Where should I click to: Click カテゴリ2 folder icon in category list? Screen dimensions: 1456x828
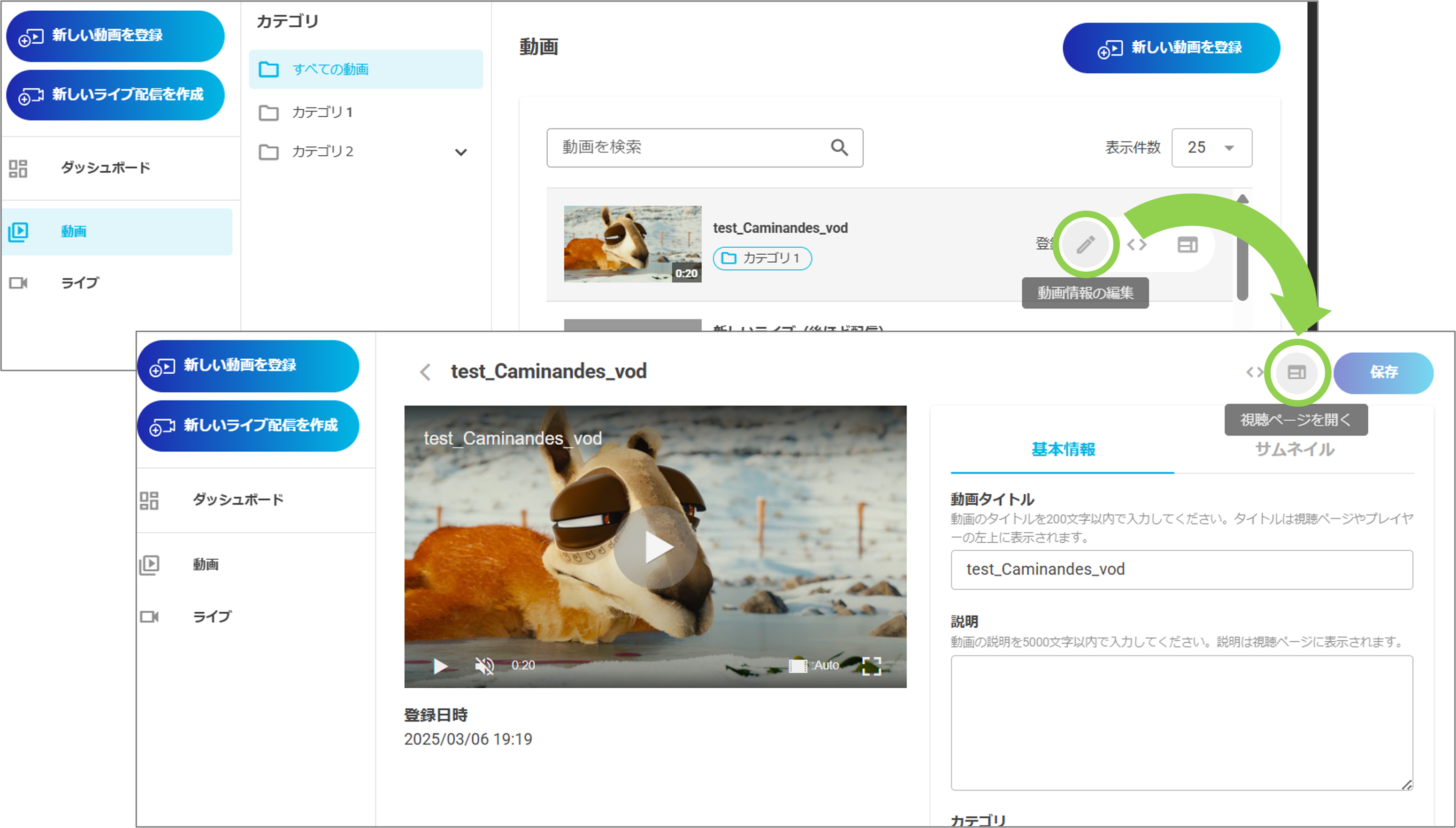pyautogui.click(x=268, y=152)
